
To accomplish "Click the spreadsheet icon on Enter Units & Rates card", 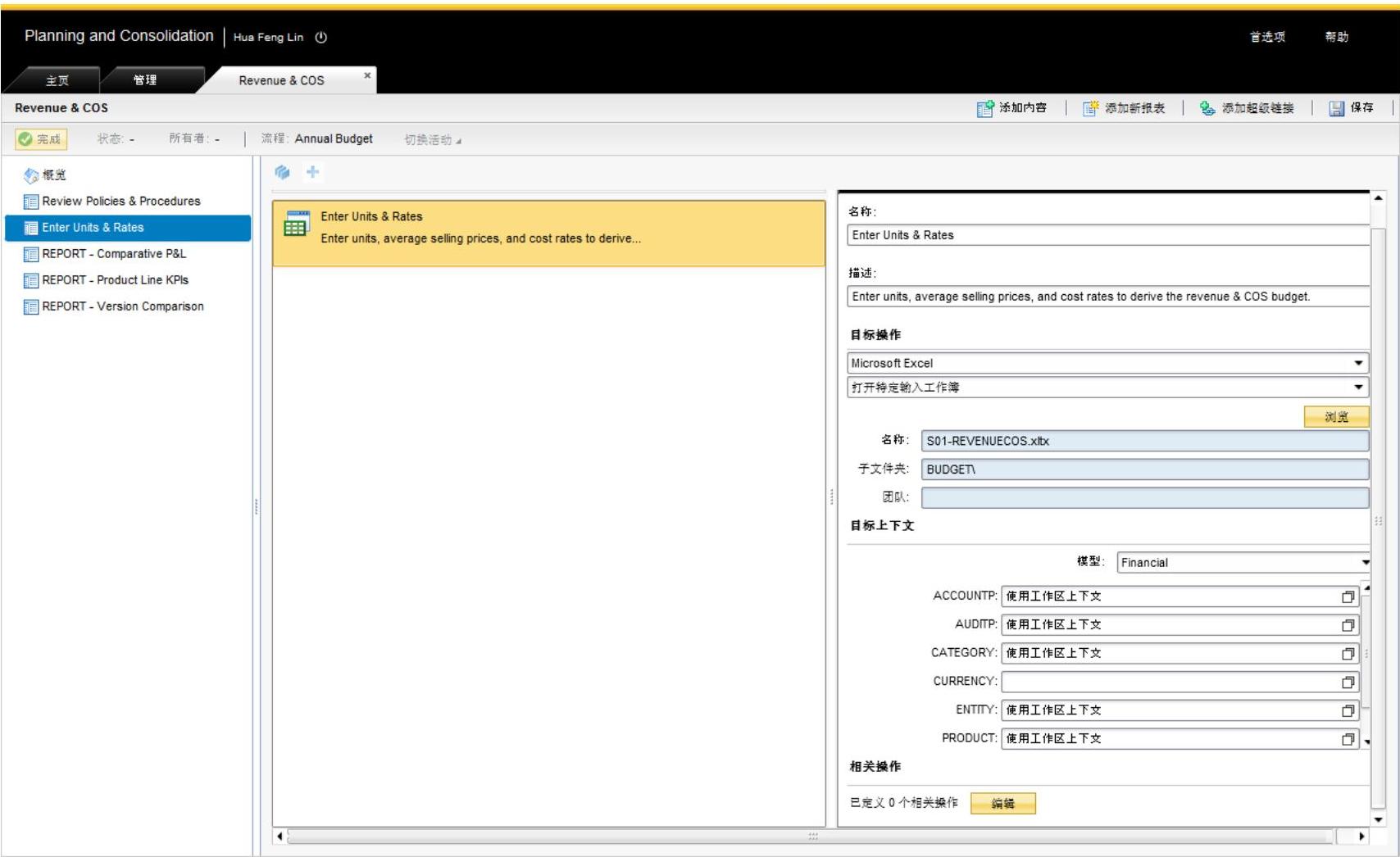I will point(296,223).
